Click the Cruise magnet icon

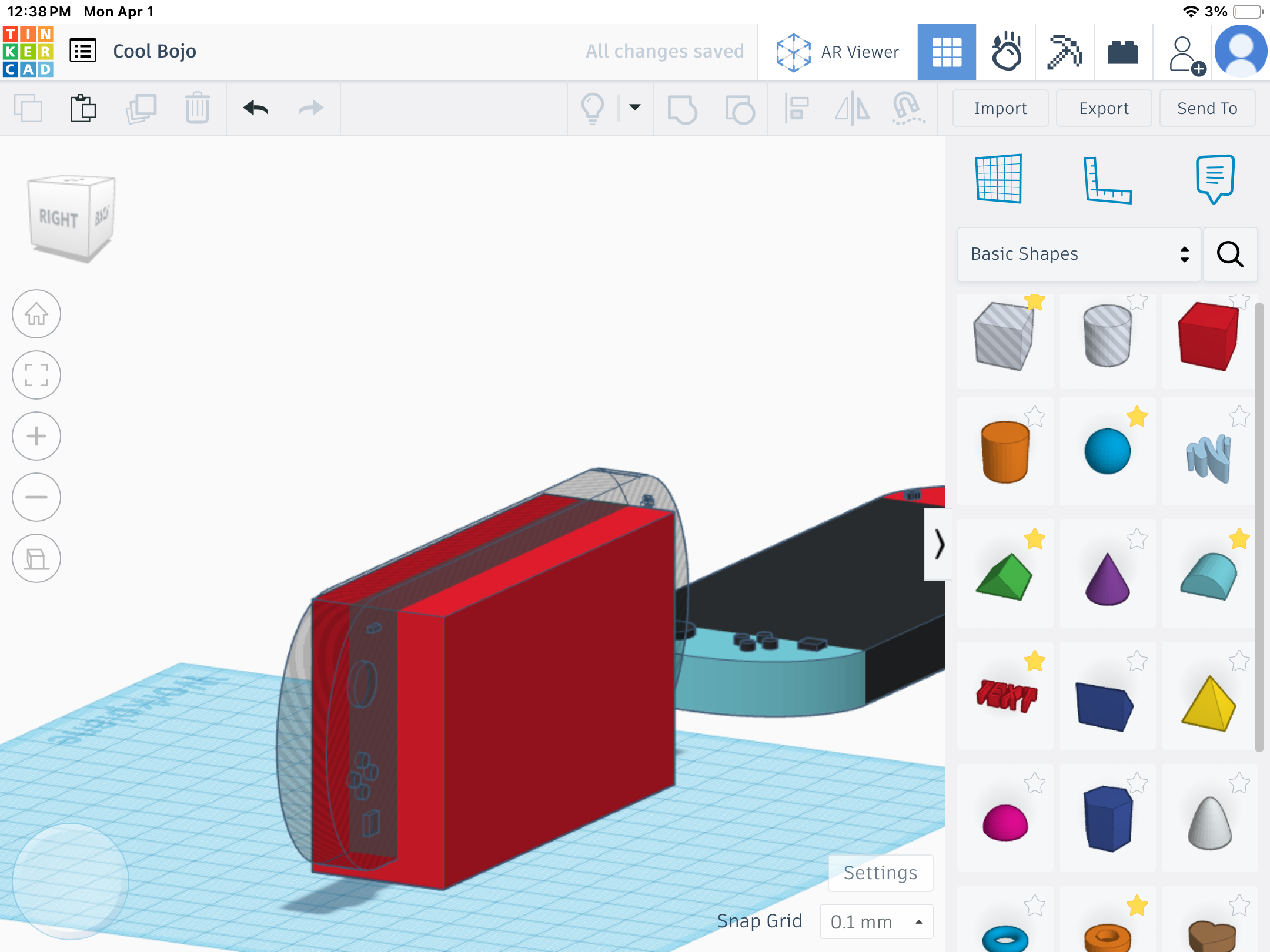[x=908, y=108]
